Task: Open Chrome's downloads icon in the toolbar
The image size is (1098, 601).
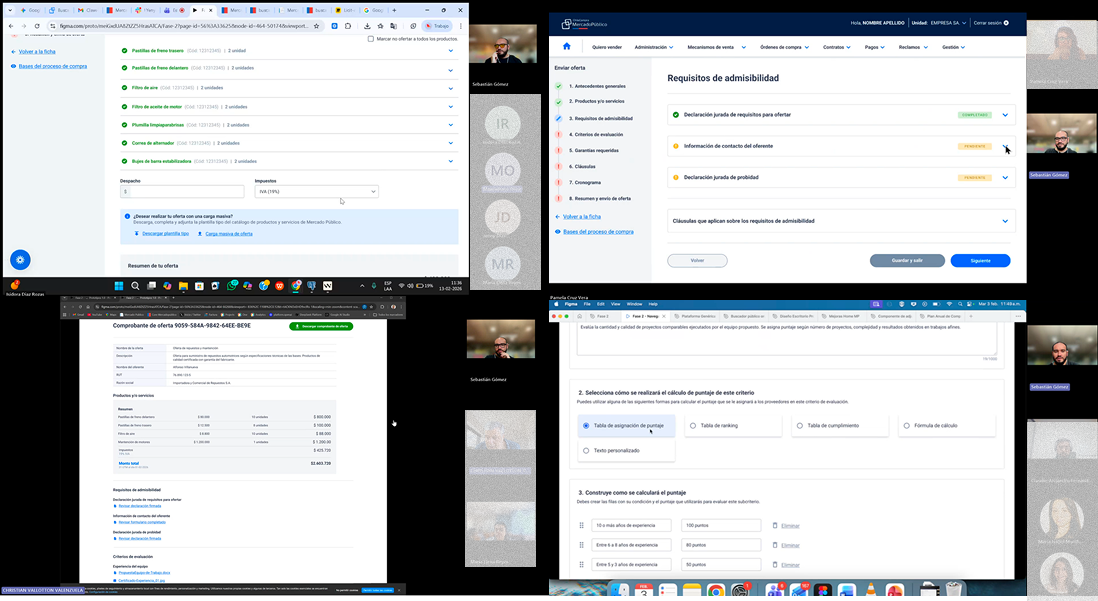Action: (367, 26)
